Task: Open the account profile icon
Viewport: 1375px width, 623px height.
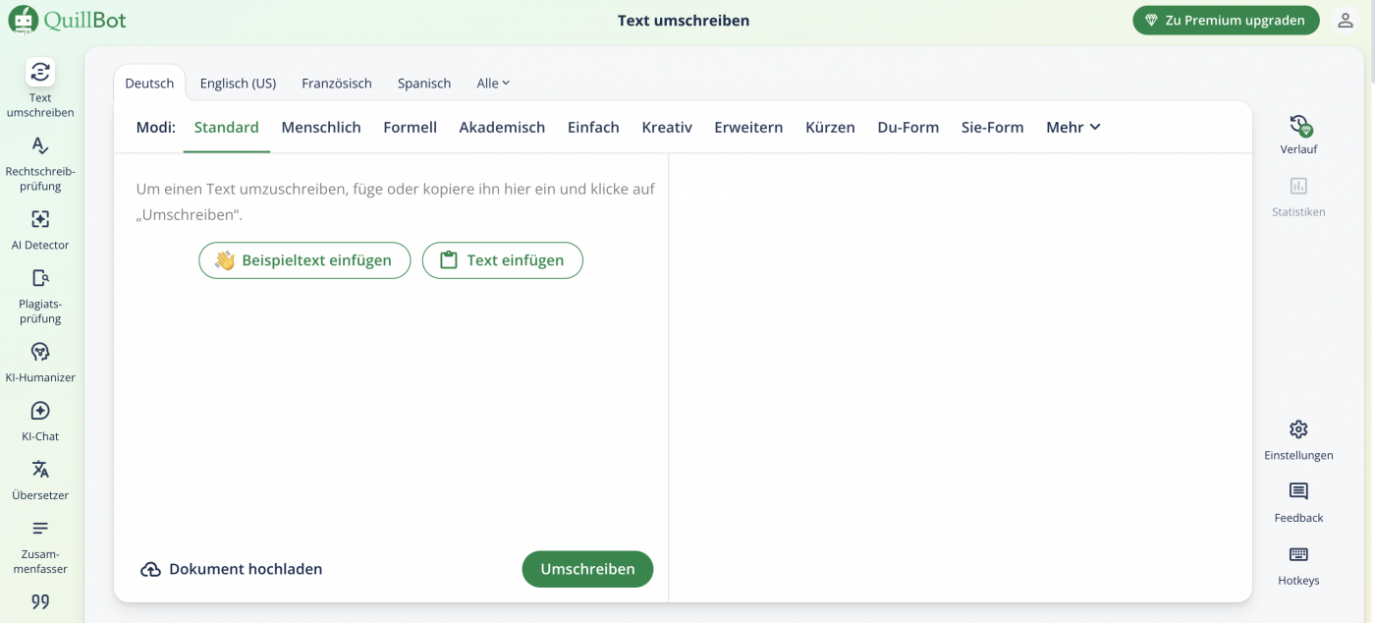Action: coord(1345,19)
